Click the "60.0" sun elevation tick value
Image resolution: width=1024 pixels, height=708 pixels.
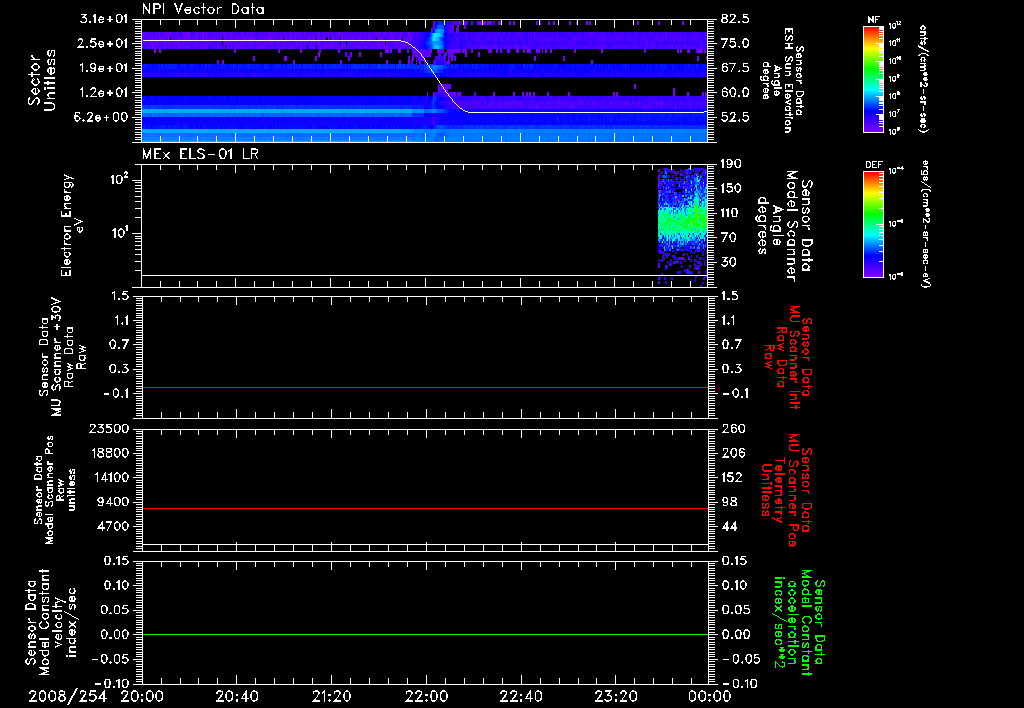point(735,92)
